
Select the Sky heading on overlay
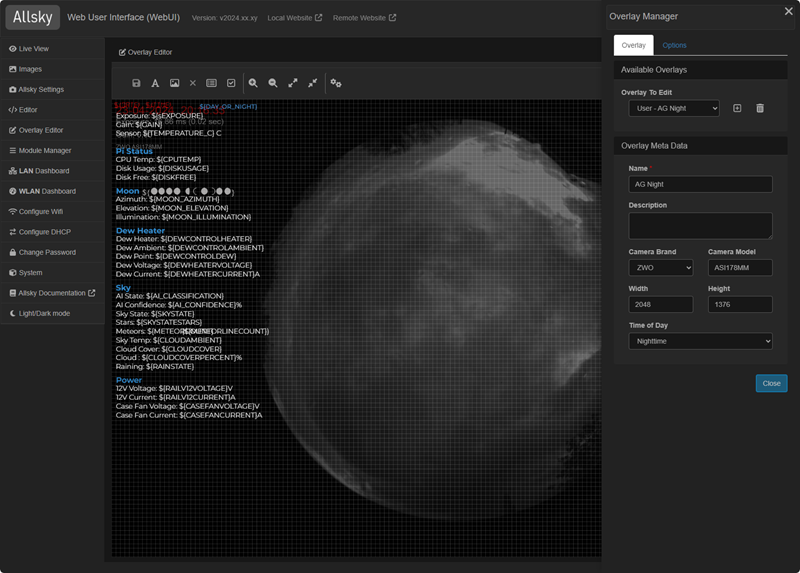(x=123, y=288)
